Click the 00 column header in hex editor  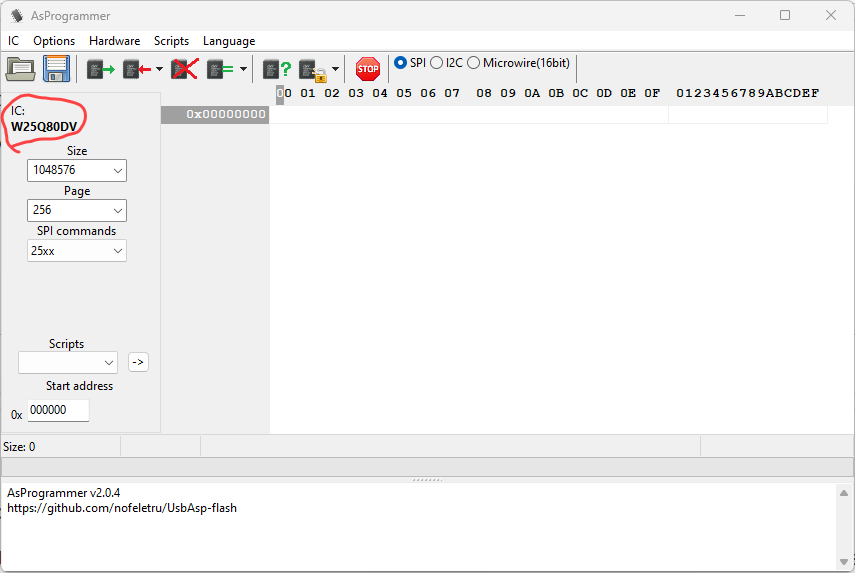tap(284, 93)
